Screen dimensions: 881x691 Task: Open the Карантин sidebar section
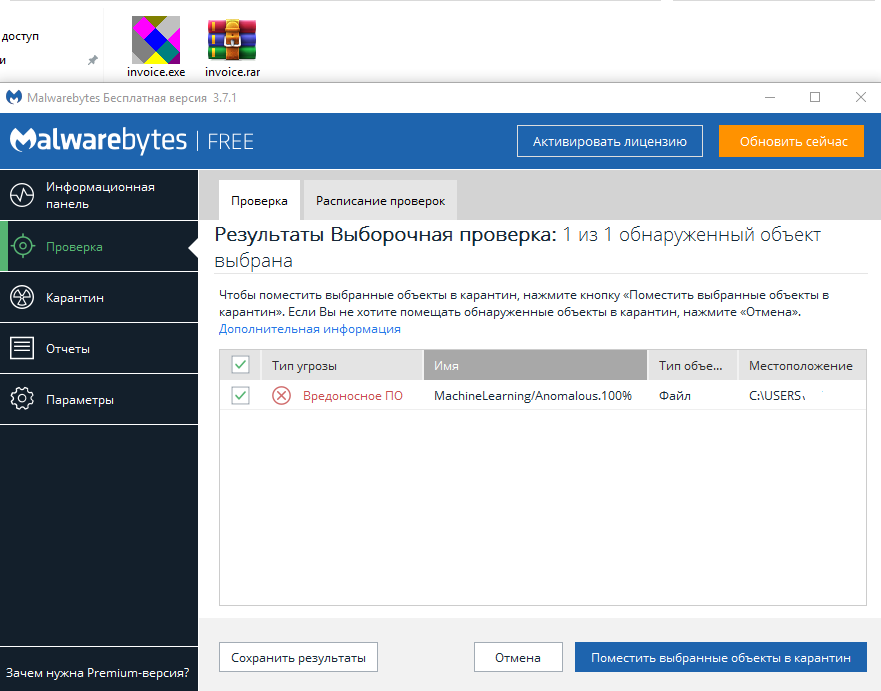click(x=99, y=297)
